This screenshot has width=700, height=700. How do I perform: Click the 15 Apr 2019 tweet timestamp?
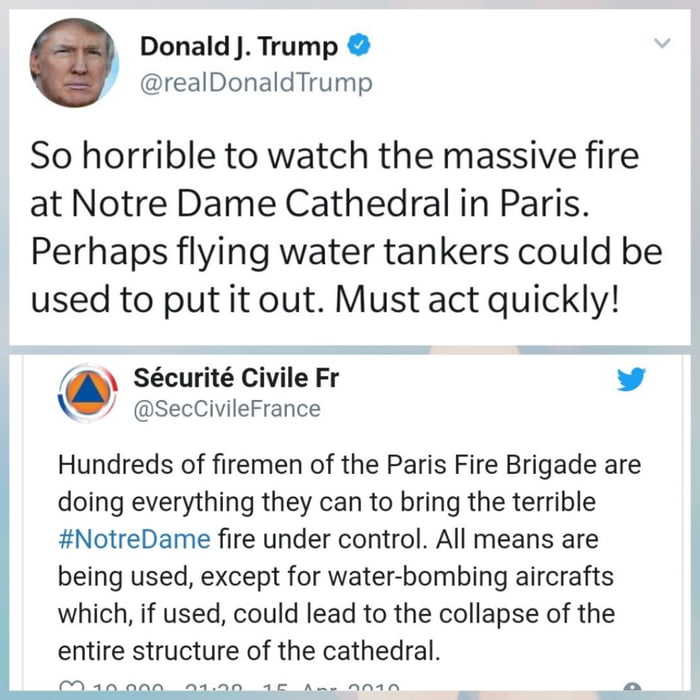(331, 687)
